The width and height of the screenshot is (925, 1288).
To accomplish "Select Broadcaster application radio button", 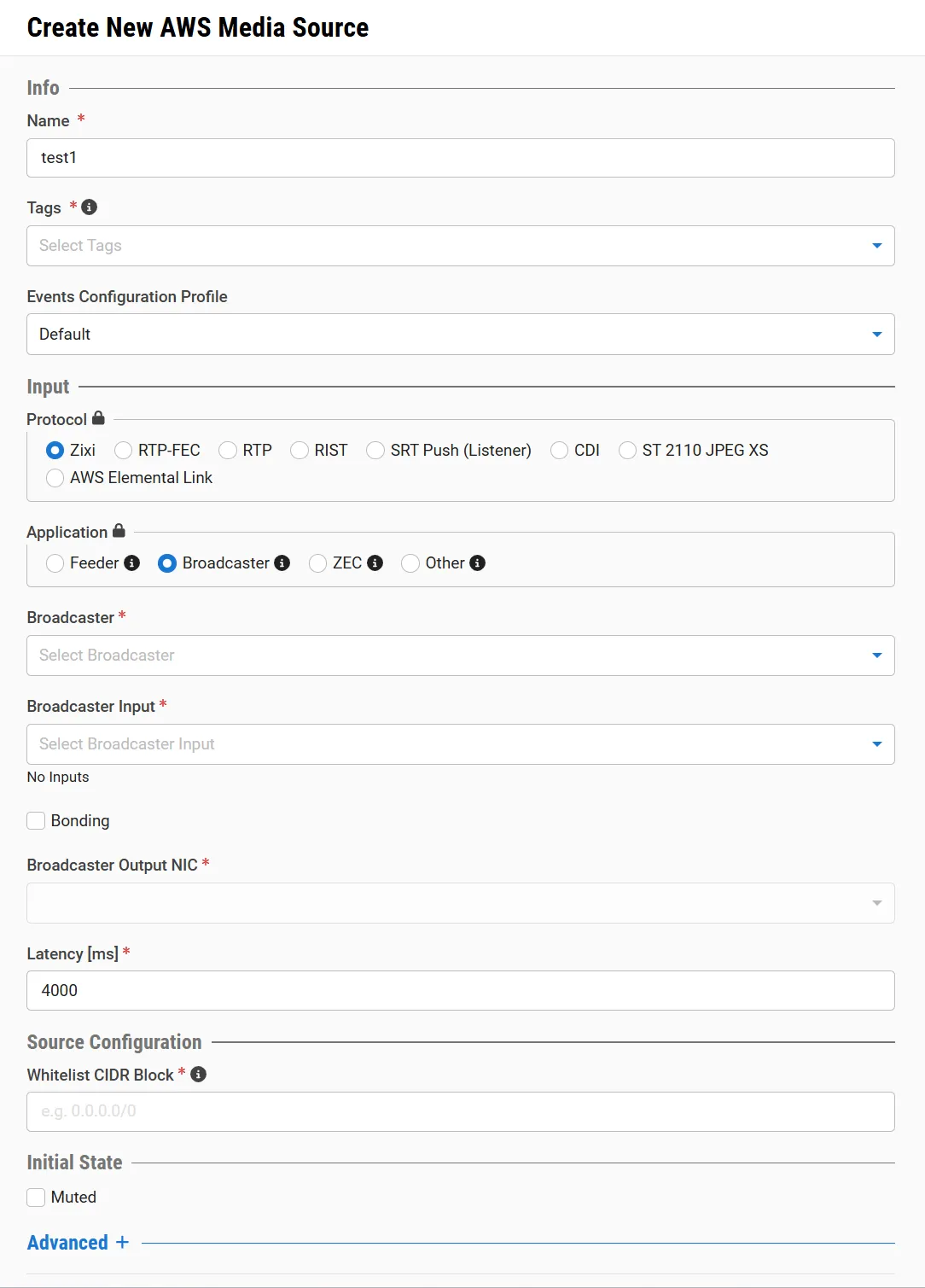I will click(168, 563).
